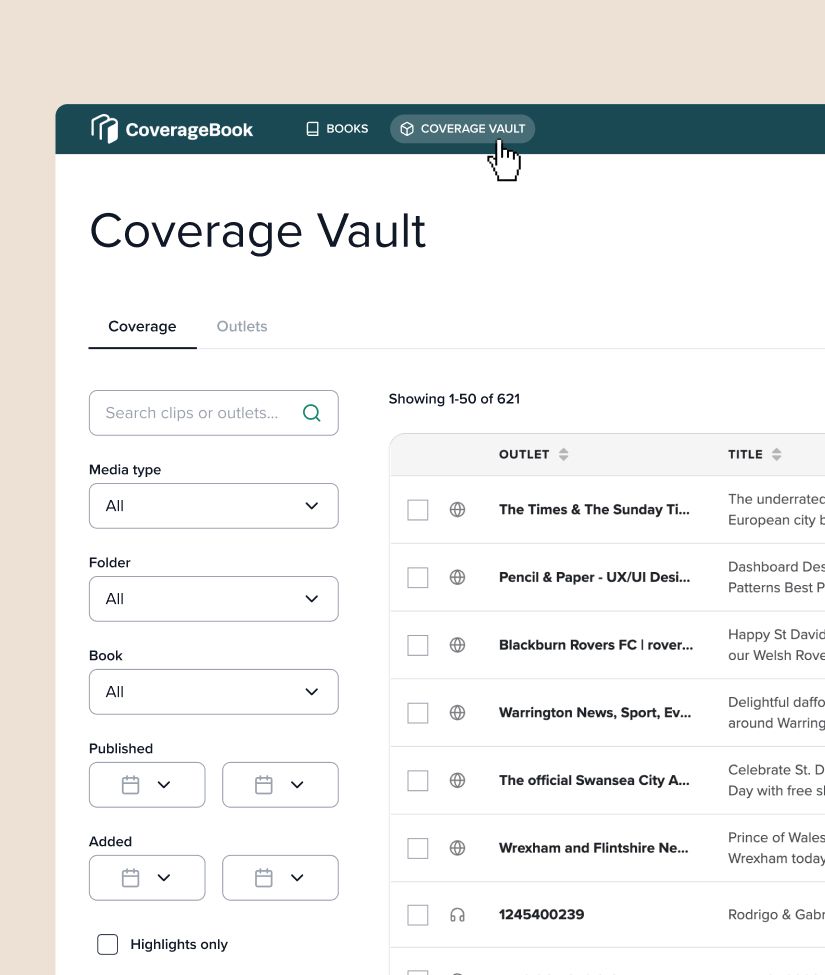Image resolution: width=825 pixels, height=975 pixels.
Task: Click calendar icon in Added end field
Action: pos(264,878)
